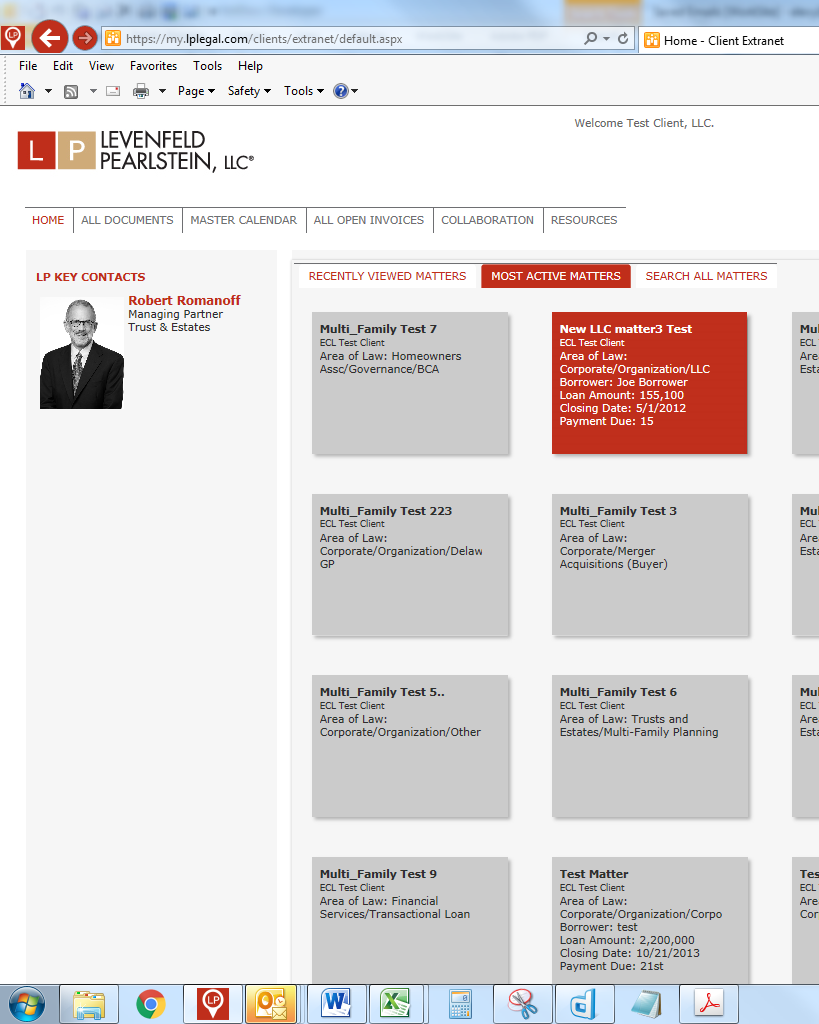Viewport: 819px width, 1024px height.
Task: Select the Home - Client Extranet browser tab
Action: pos(728,40)
